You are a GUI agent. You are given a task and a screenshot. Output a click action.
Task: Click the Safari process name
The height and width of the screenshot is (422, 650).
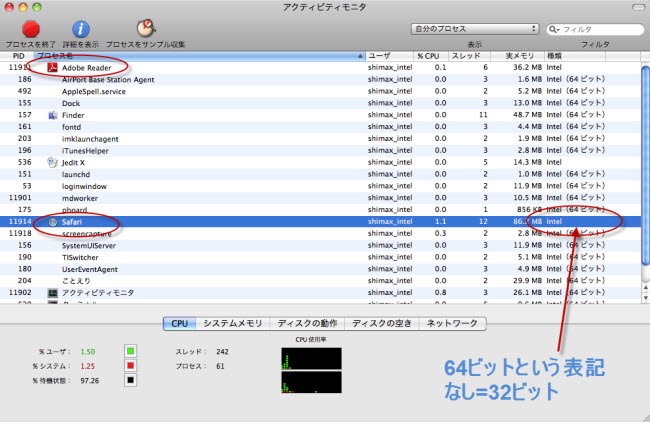[72, 222]
